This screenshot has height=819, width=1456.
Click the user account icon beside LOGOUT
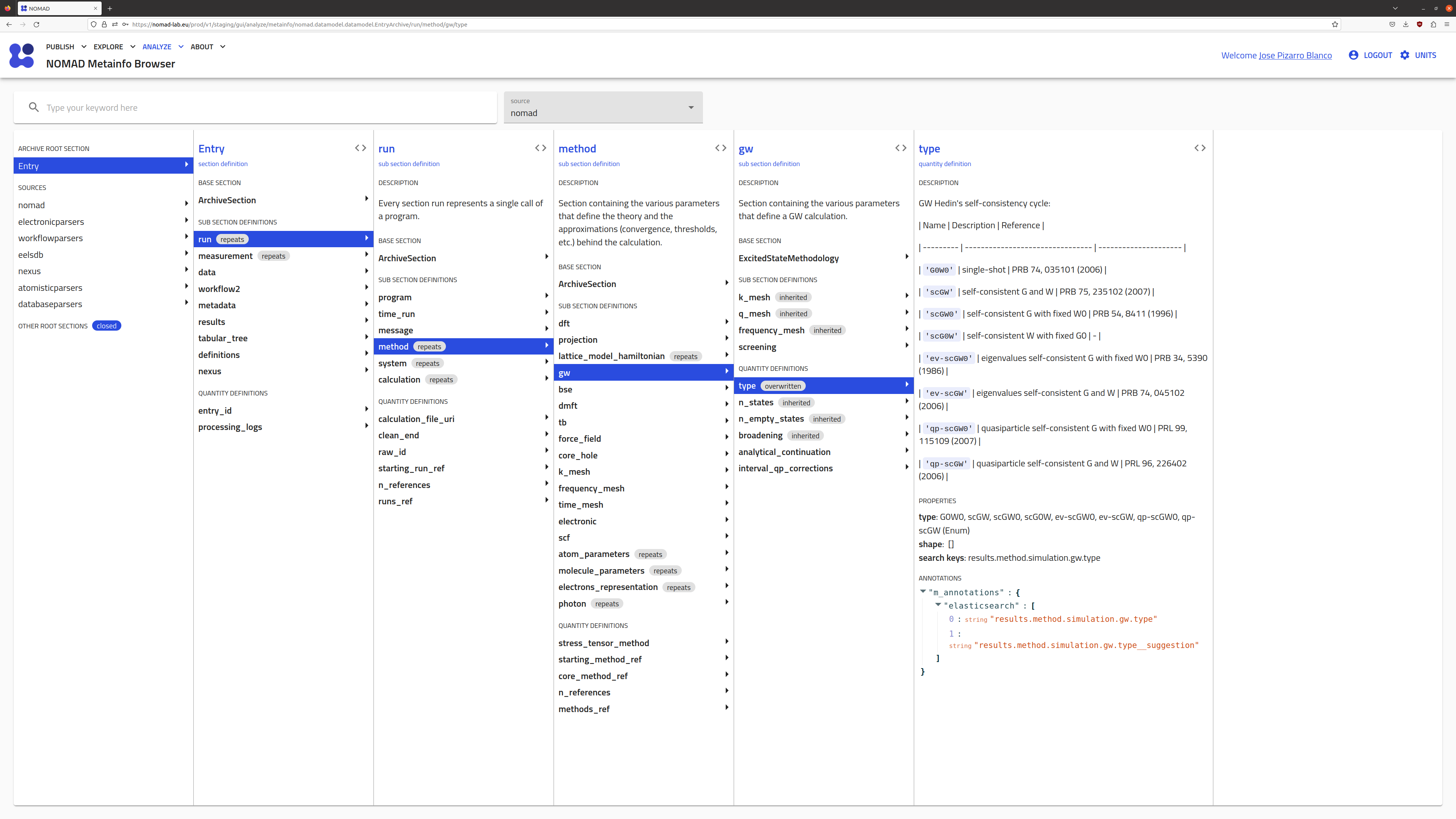click(x=1353, y=55)
